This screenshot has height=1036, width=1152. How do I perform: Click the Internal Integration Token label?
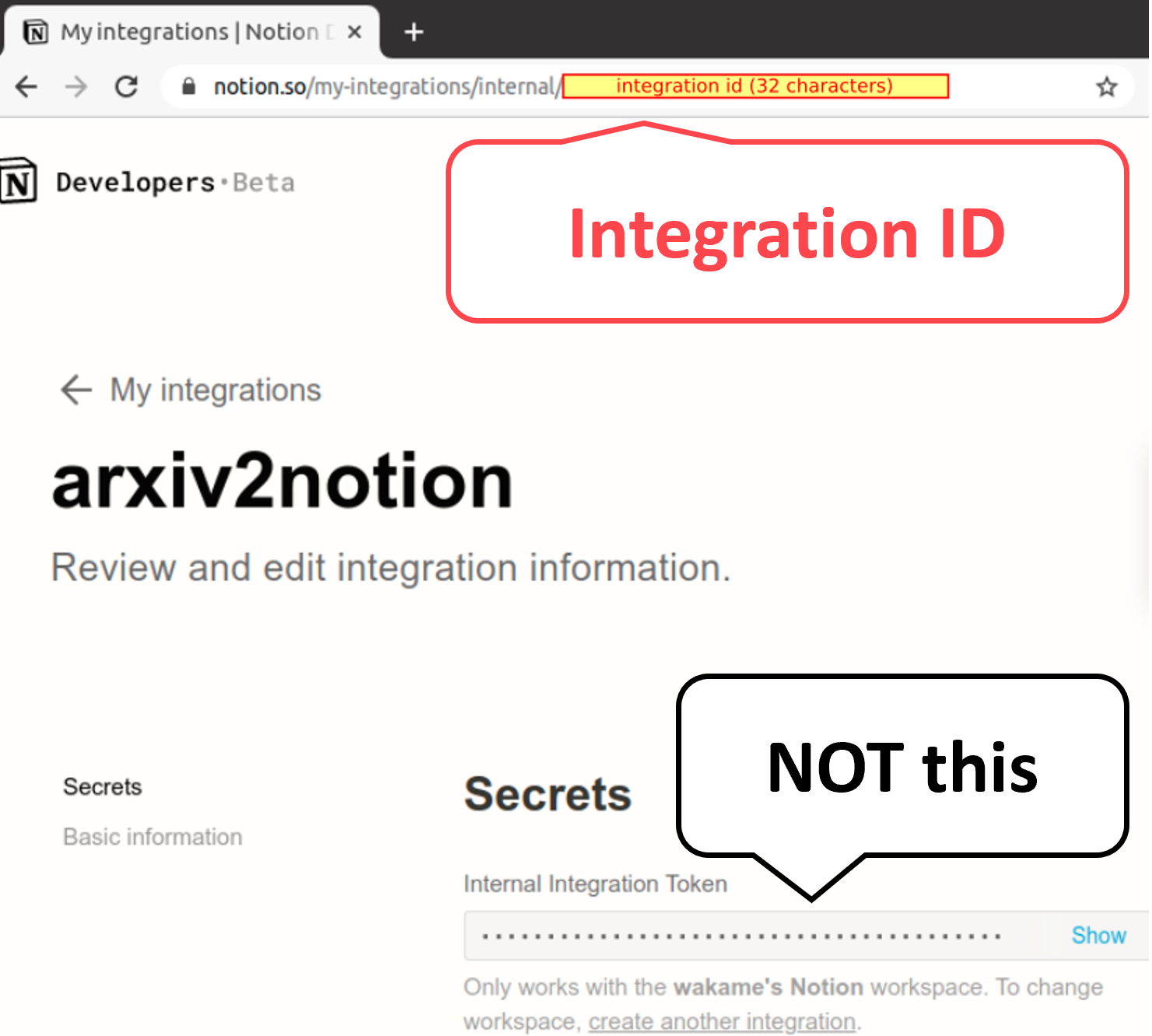(595, 884)
